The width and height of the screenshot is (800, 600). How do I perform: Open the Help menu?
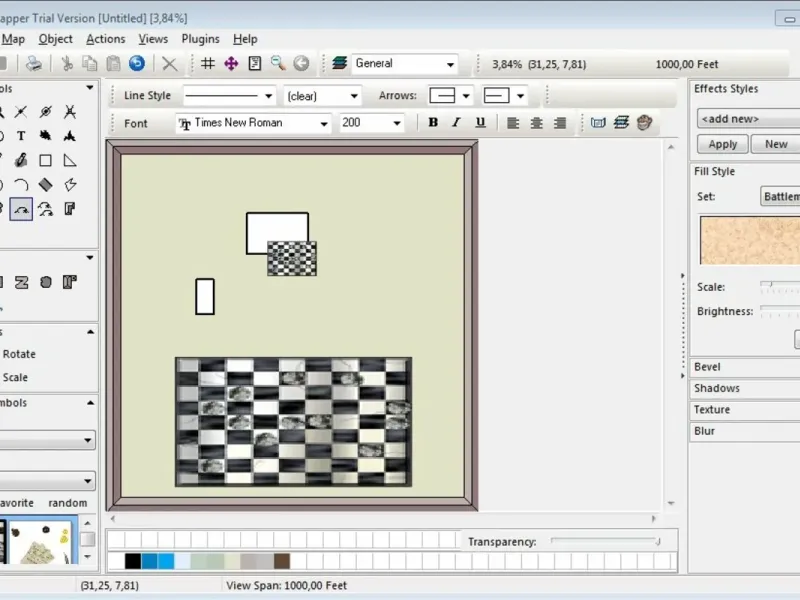(x=245, y=39)
